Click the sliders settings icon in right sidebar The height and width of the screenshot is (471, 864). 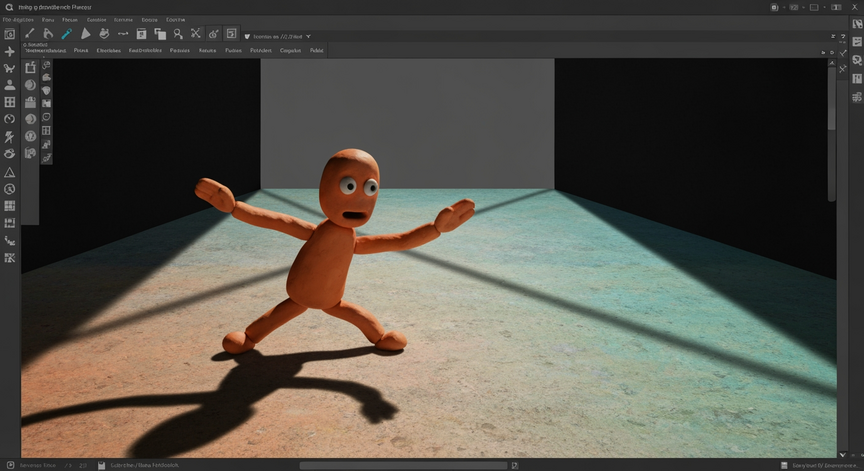tap(857, 98)
